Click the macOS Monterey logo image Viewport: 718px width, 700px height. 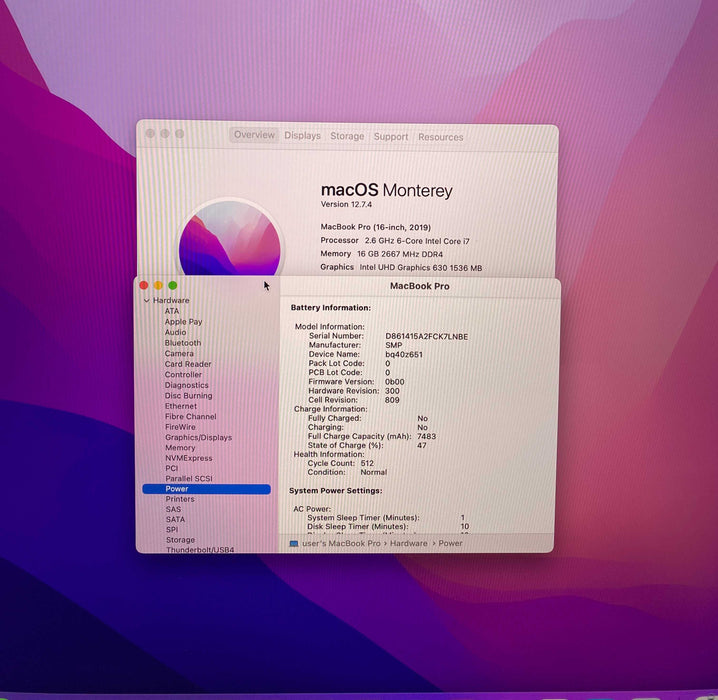click(x=229, y=238)
